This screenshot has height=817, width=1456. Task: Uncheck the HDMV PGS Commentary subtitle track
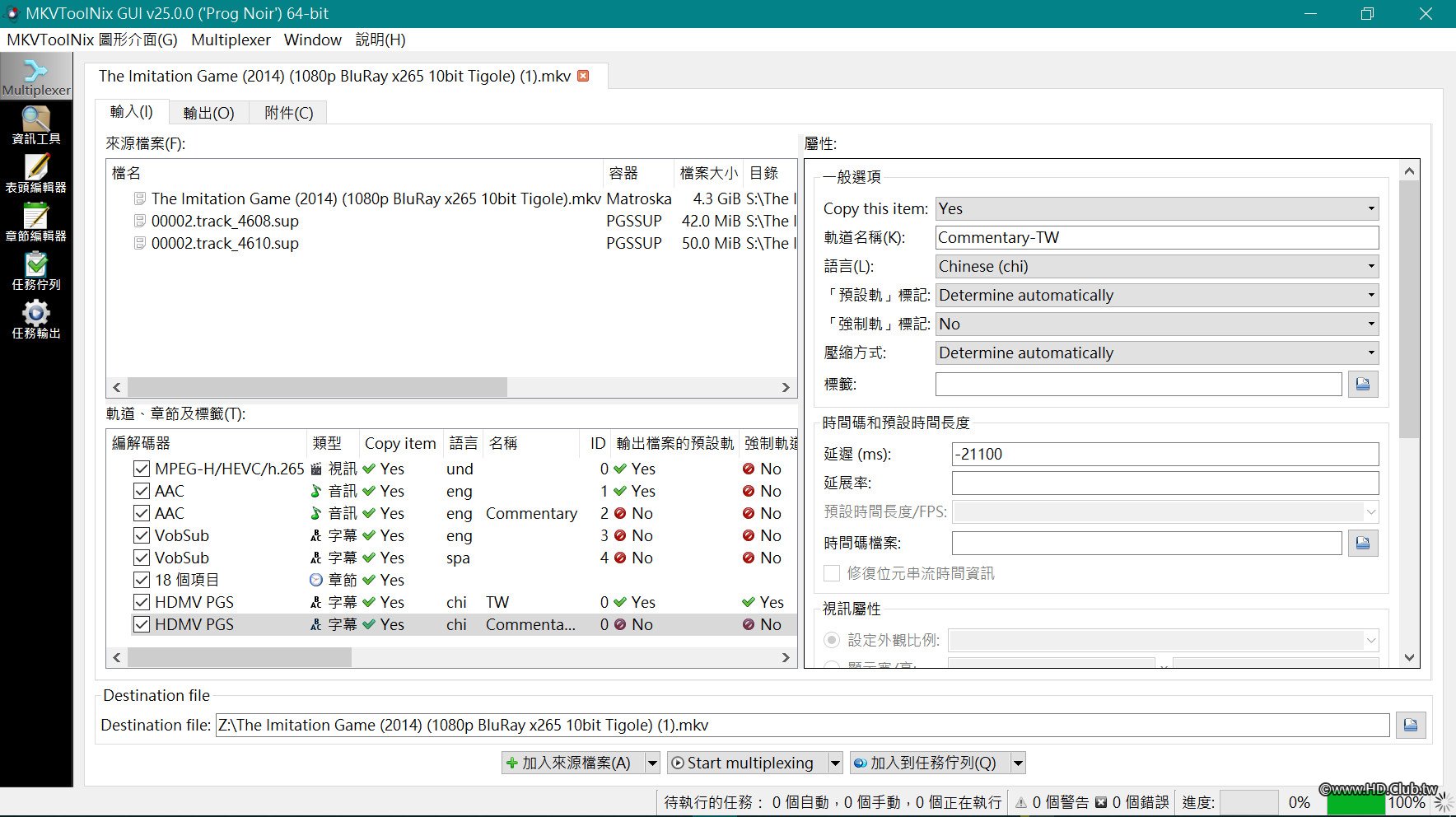click(x=142, y=624)
